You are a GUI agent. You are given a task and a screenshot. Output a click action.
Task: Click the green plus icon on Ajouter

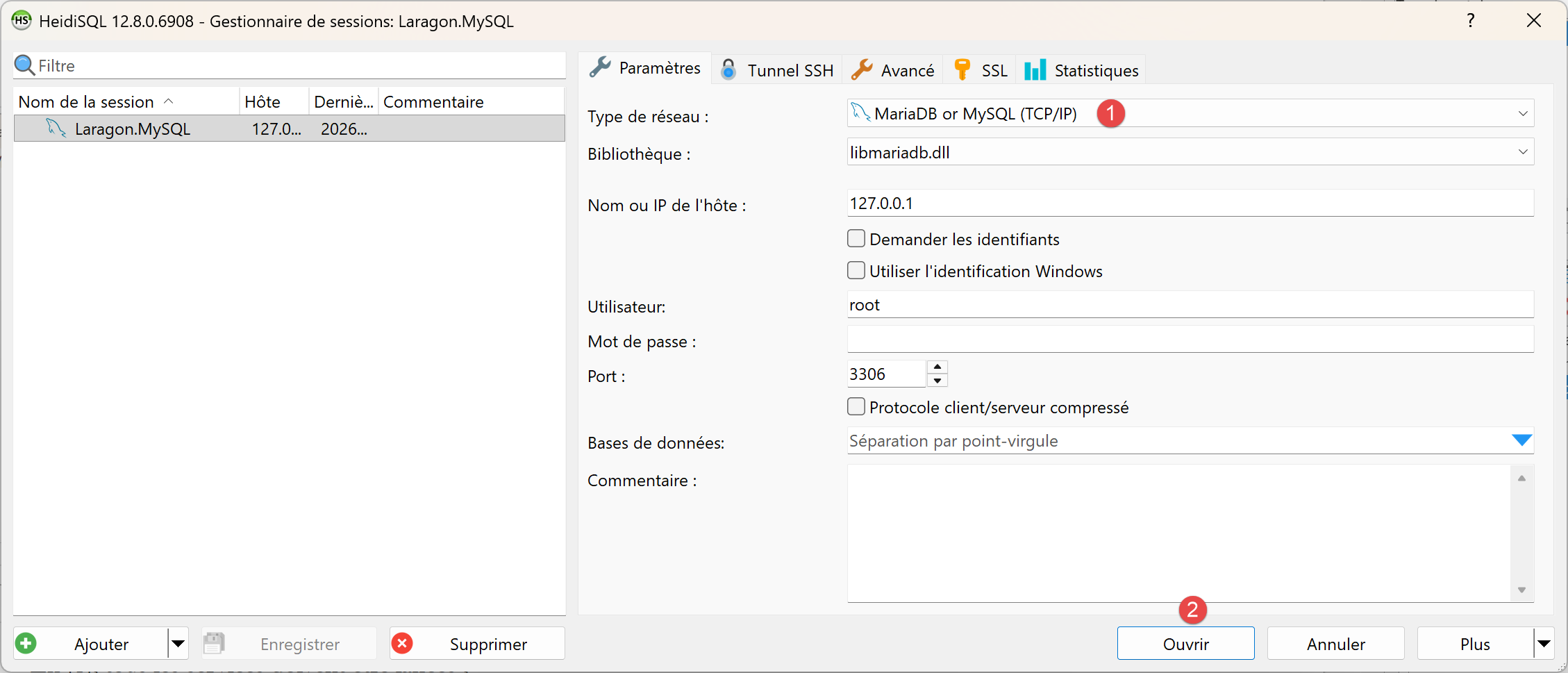(26, 643)
